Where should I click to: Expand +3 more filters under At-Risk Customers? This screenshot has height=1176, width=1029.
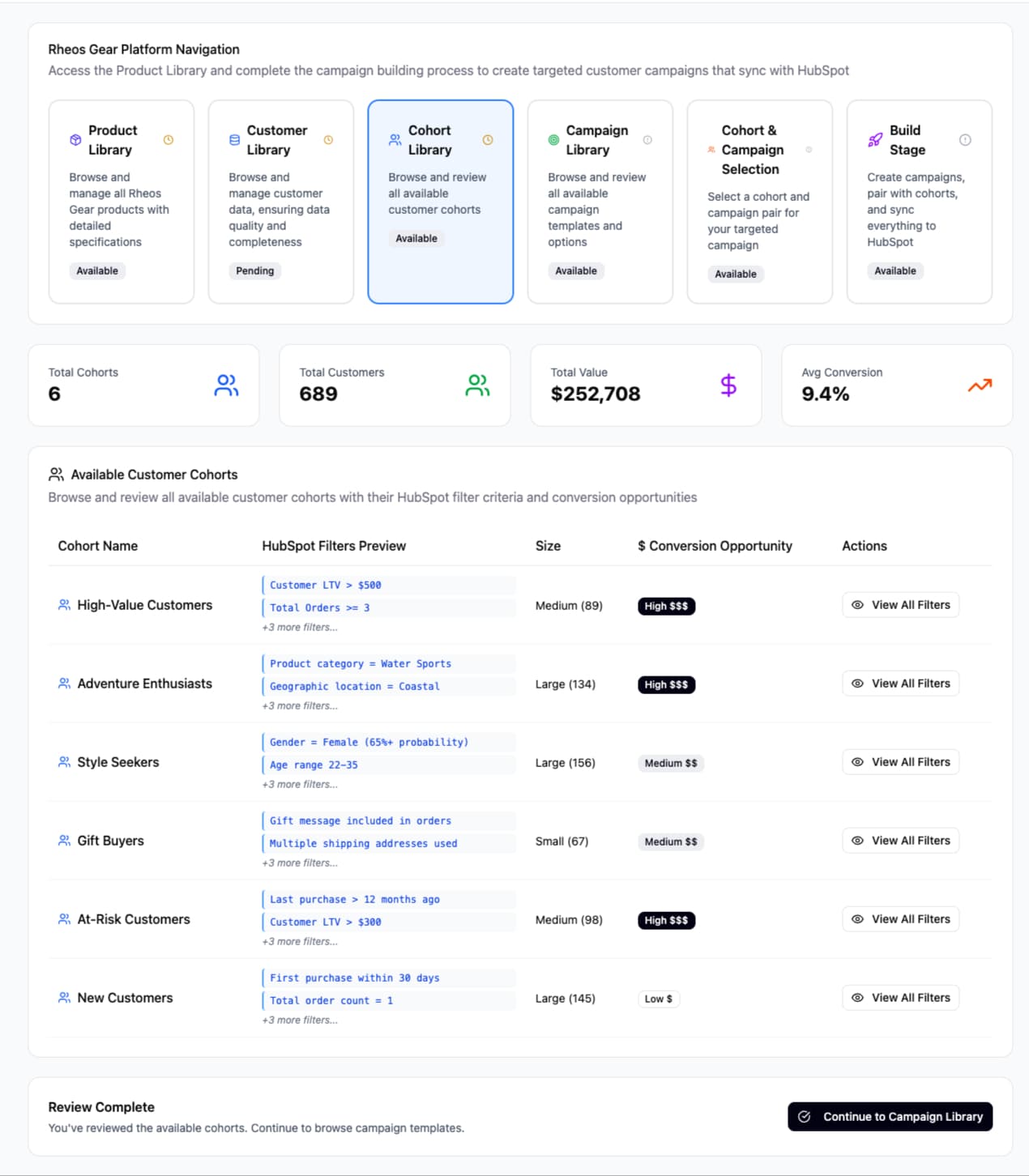click(x=300, y=942)
